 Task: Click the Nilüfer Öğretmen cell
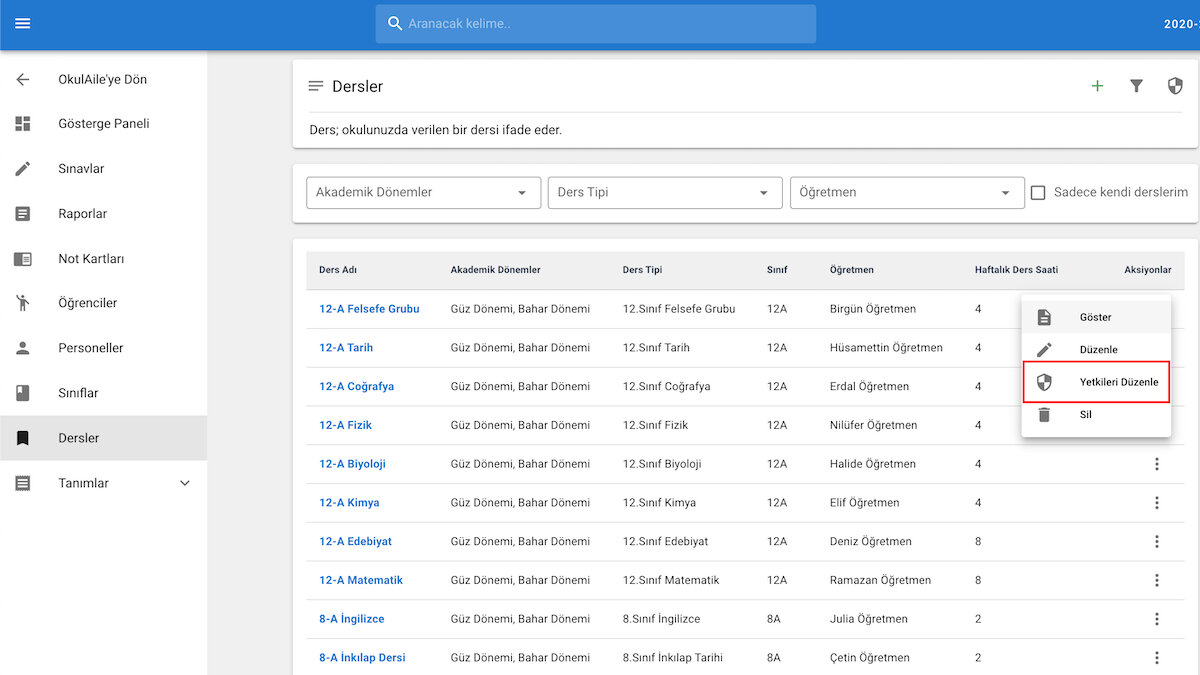873,425
